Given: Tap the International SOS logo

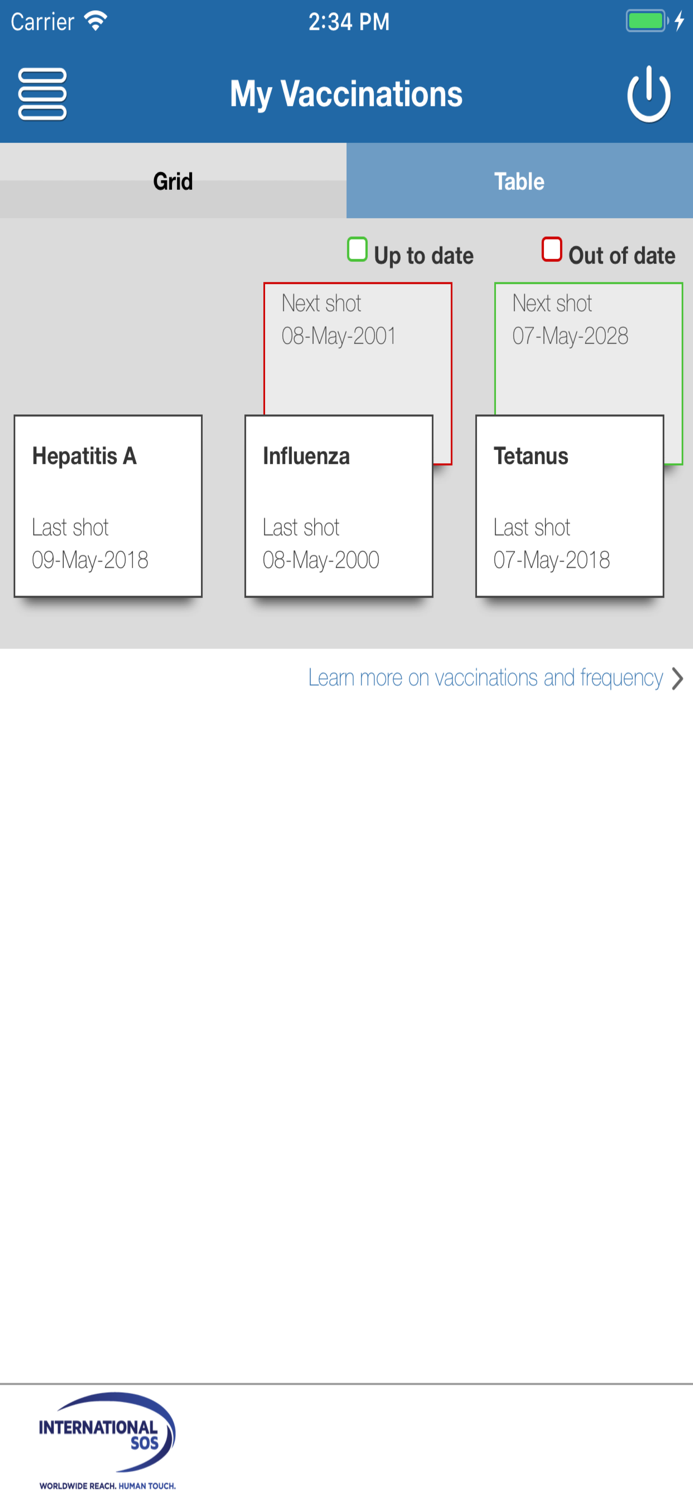Looking at the screenshot, I should pos(107,1440).
